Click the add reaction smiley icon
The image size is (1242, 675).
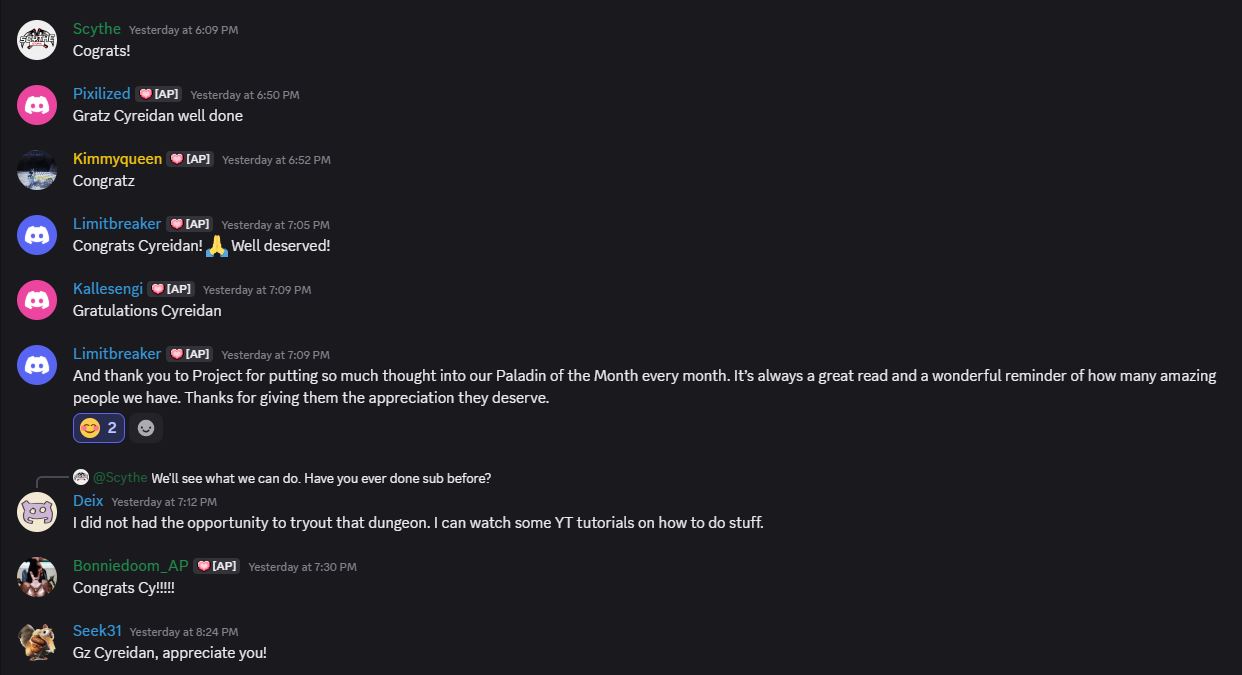[146, 428]
